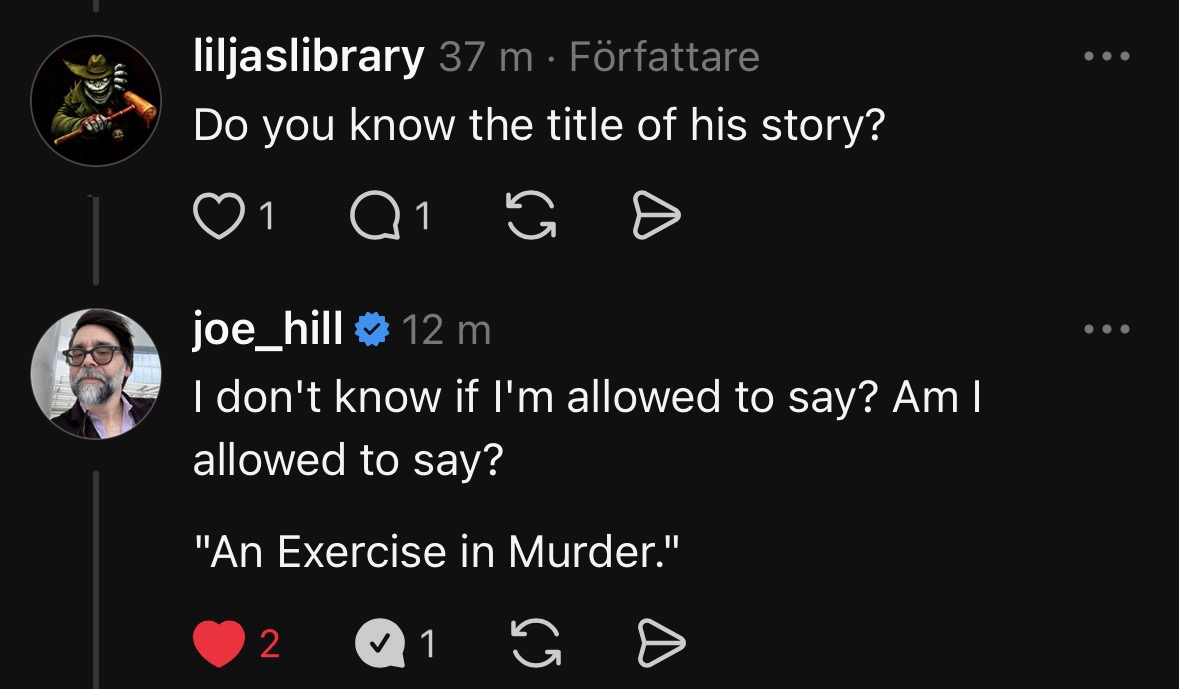View joe_hill's profile picture
Viewport: 1179px width, 689px height.
(x=96, y=374)
